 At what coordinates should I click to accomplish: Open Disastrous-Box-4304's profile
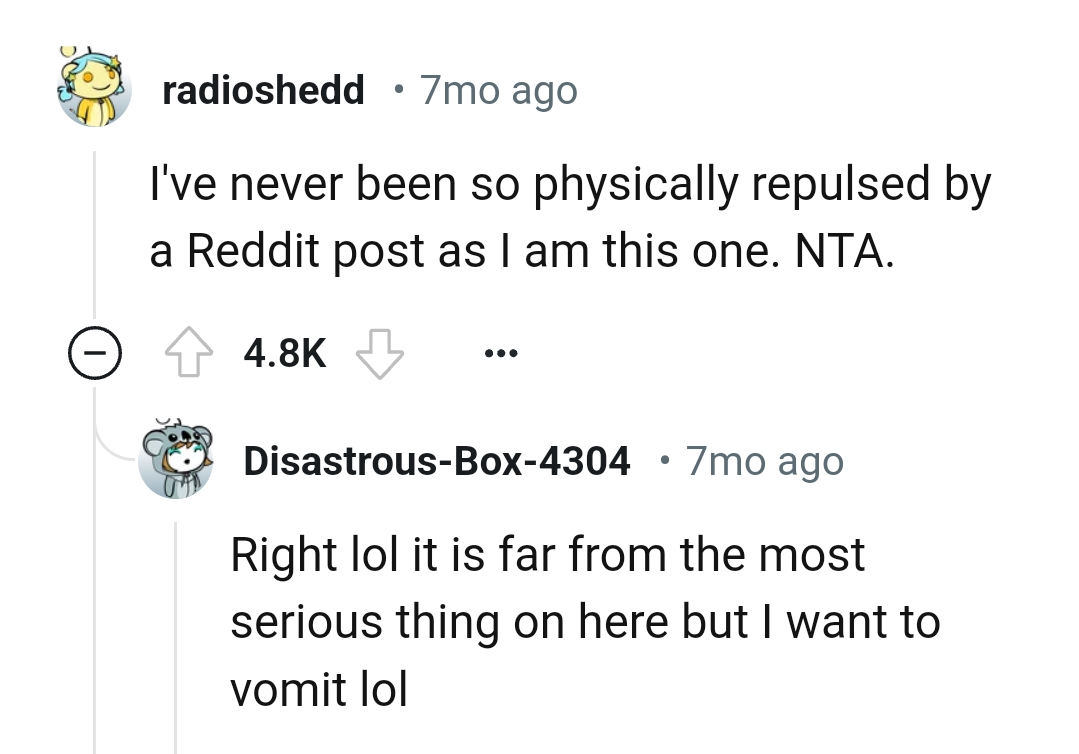[437, 460]
